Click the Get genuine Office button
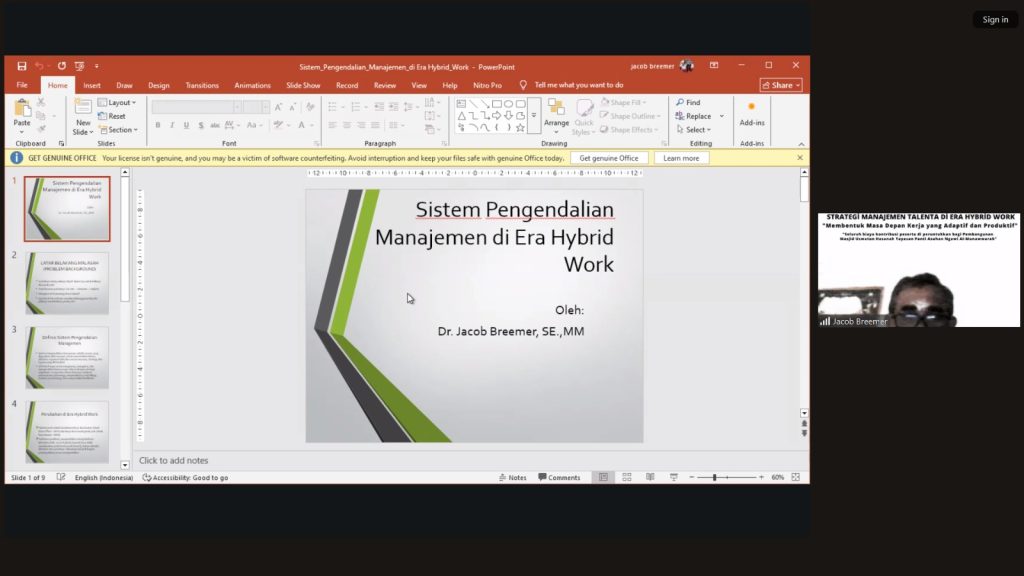1024x576 pixels. 609,158
